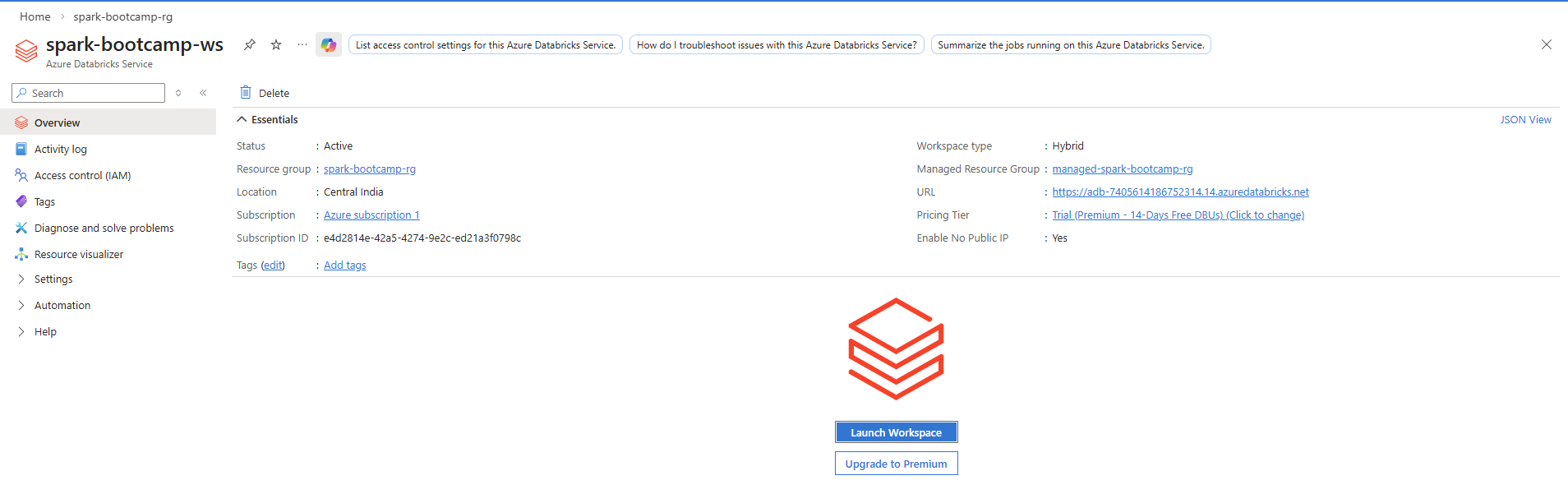
Task: Delete the Databricks workspace
Action: coord(265,93)
